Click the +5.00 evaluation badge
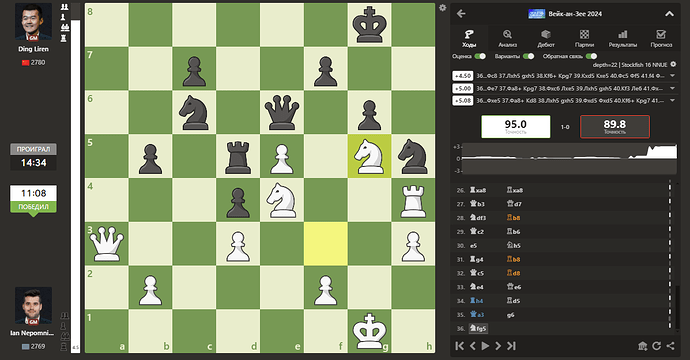This screenshot has width=690, height=360. pyautogui.click(x=462, y=88)
